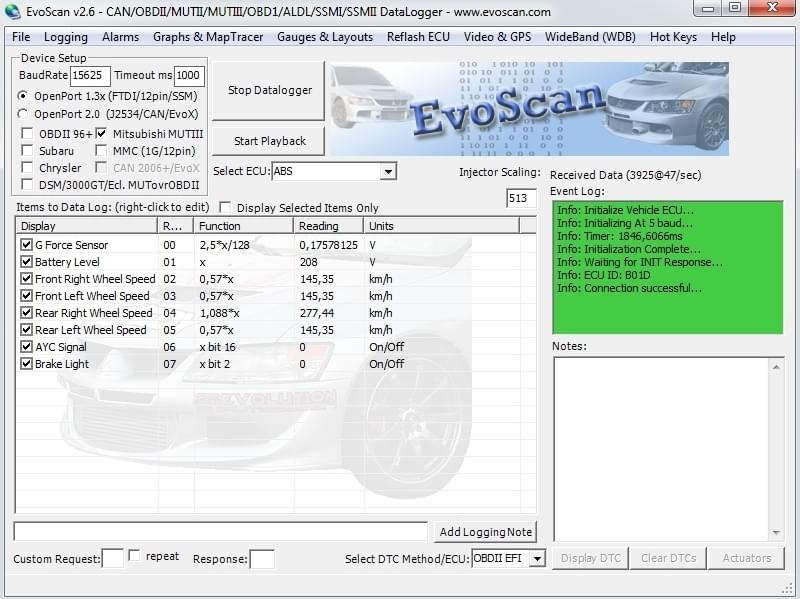
Task: Click the Clear DTCs button
Action: [668, 558]
